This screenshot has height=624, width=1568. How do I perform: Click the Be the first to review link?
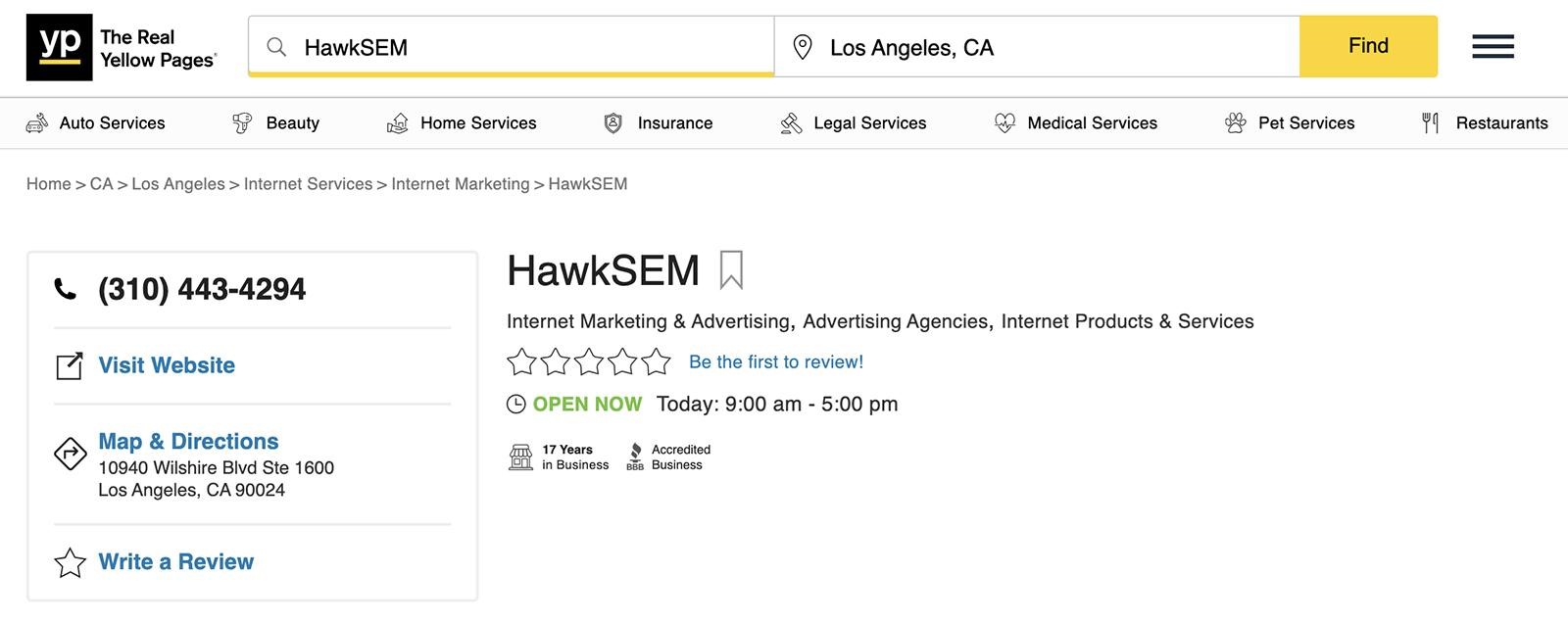(776, 362)
